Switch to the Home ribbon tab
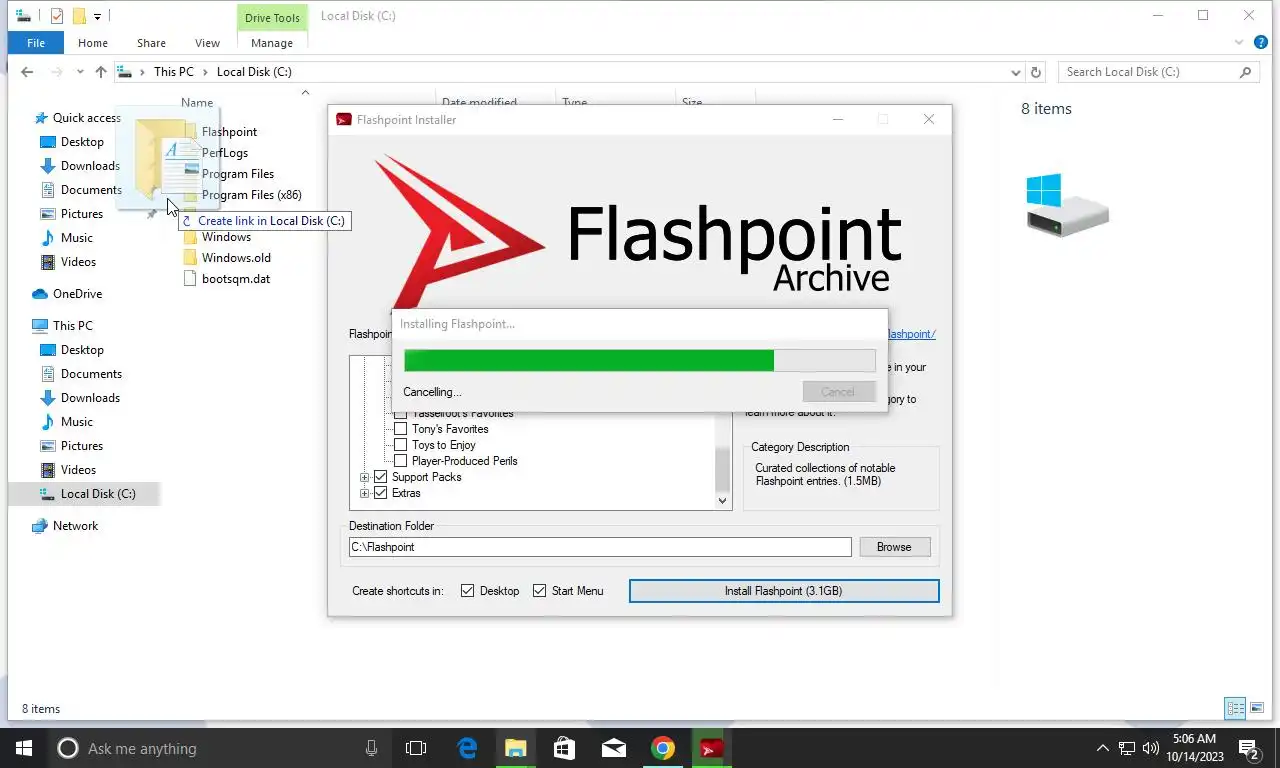The height and width of the screenshot is (768, 1280). point(93,43)
